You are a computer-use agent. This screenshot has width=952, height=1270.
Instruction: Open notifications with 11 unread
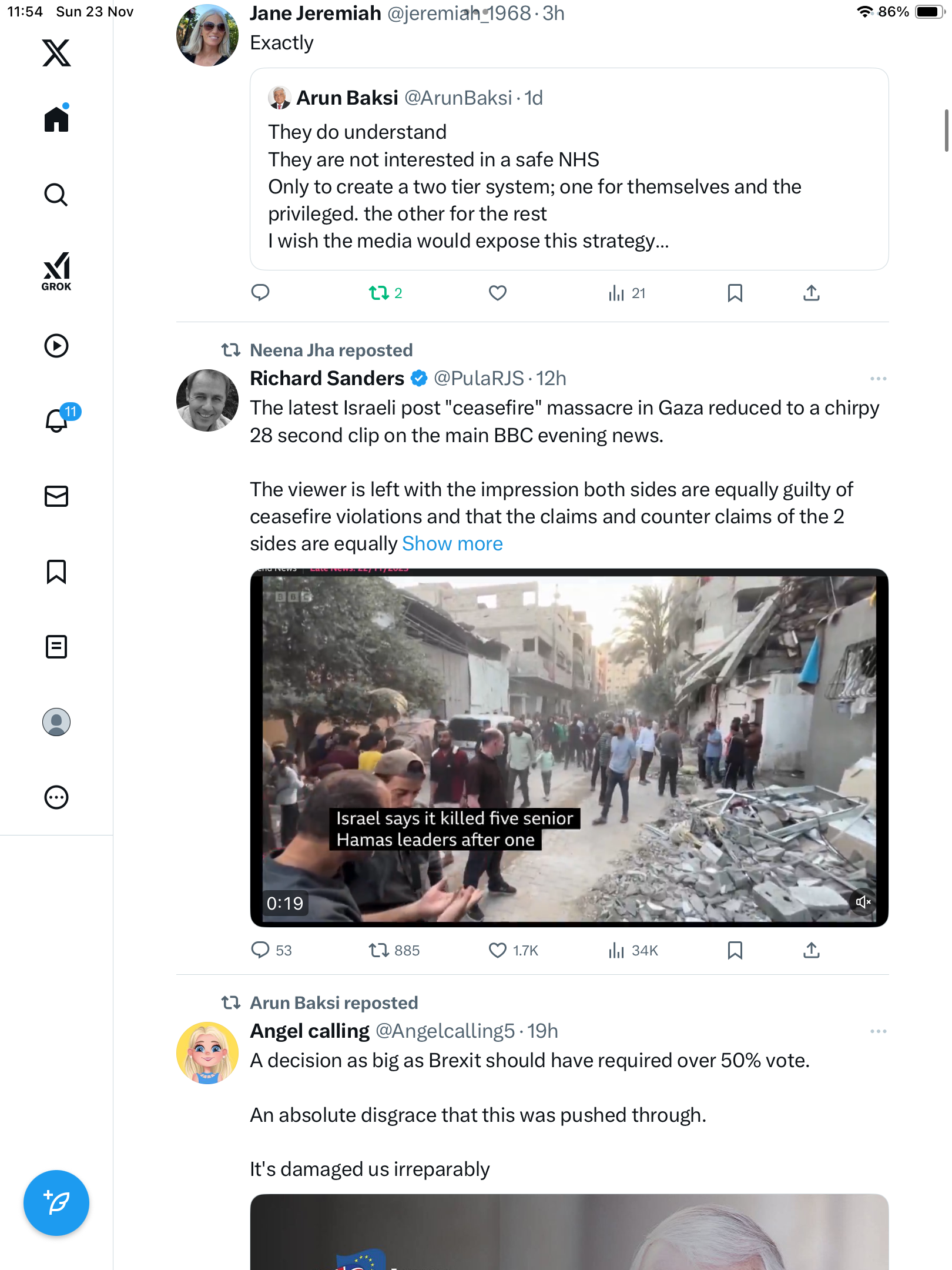coord(58,420)
